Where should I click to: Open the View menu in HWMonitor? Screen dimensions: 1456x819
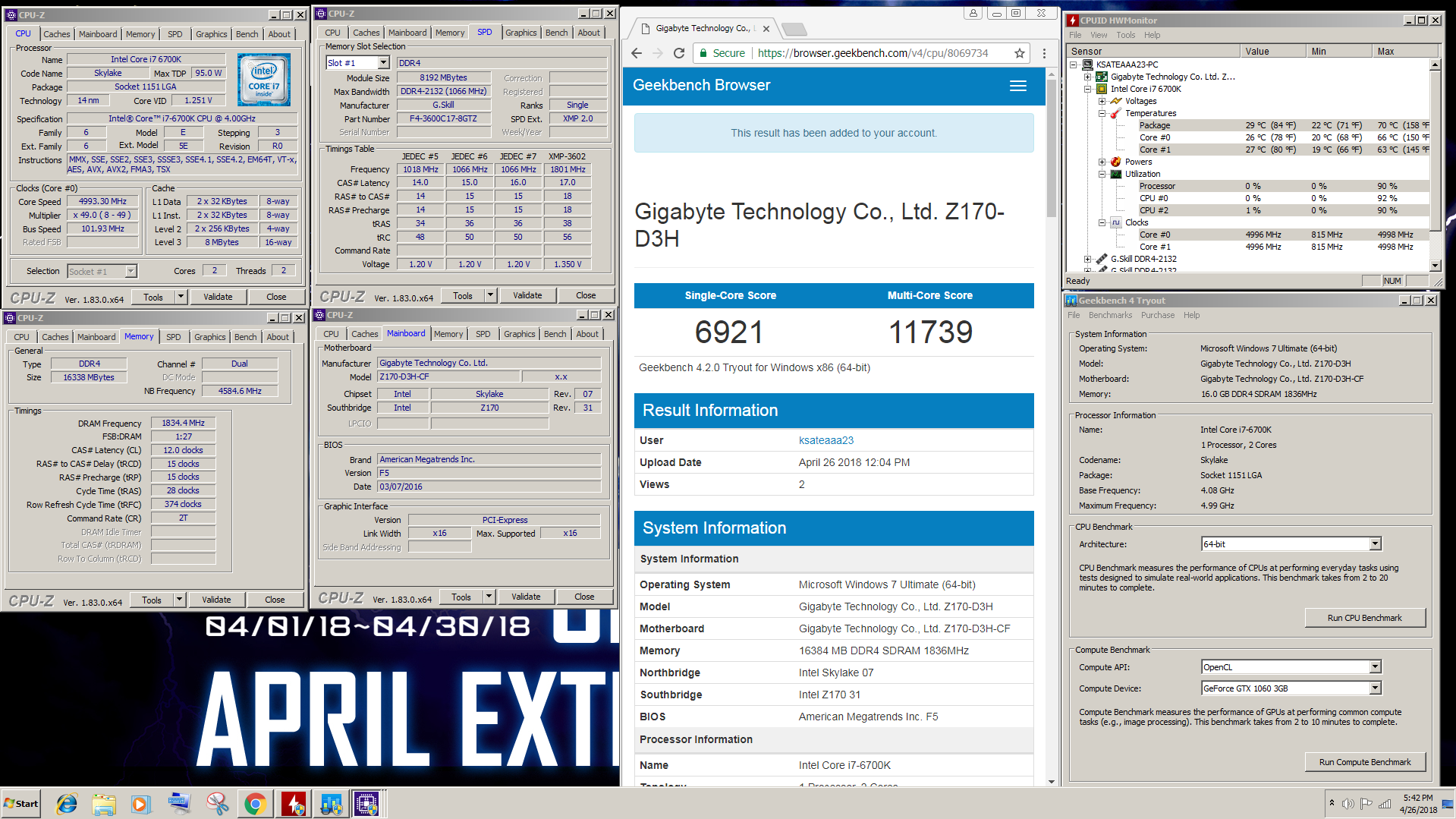coord(1099,35)
